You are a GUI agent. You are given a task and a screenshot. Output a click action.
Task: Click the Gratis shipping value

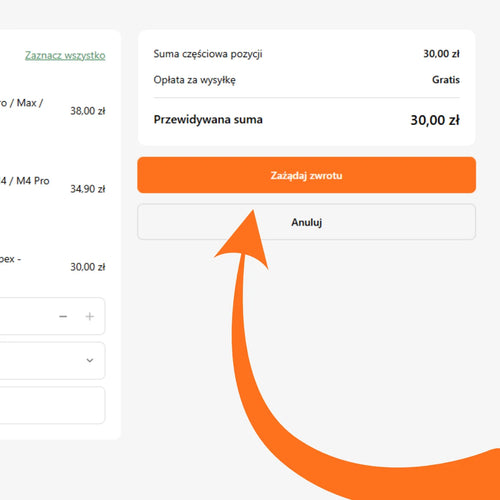tap(446, 80)
